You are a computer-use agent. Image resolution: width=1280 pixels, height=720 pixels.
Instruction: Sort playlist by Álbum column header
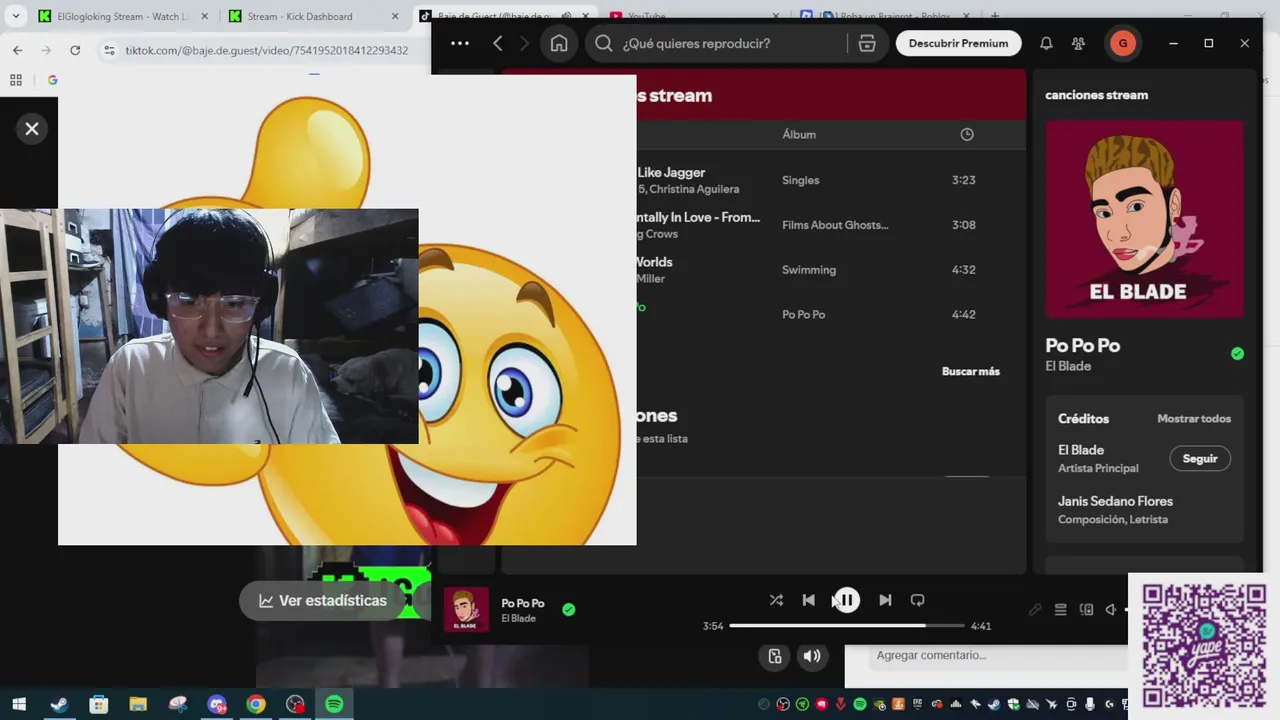coord(799,134)
